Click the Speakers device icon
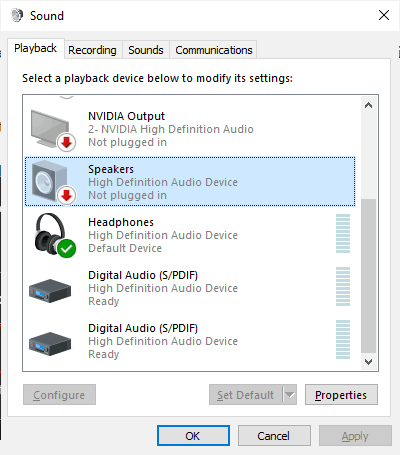This screenshot has height=455, width=400. (49, 180)
